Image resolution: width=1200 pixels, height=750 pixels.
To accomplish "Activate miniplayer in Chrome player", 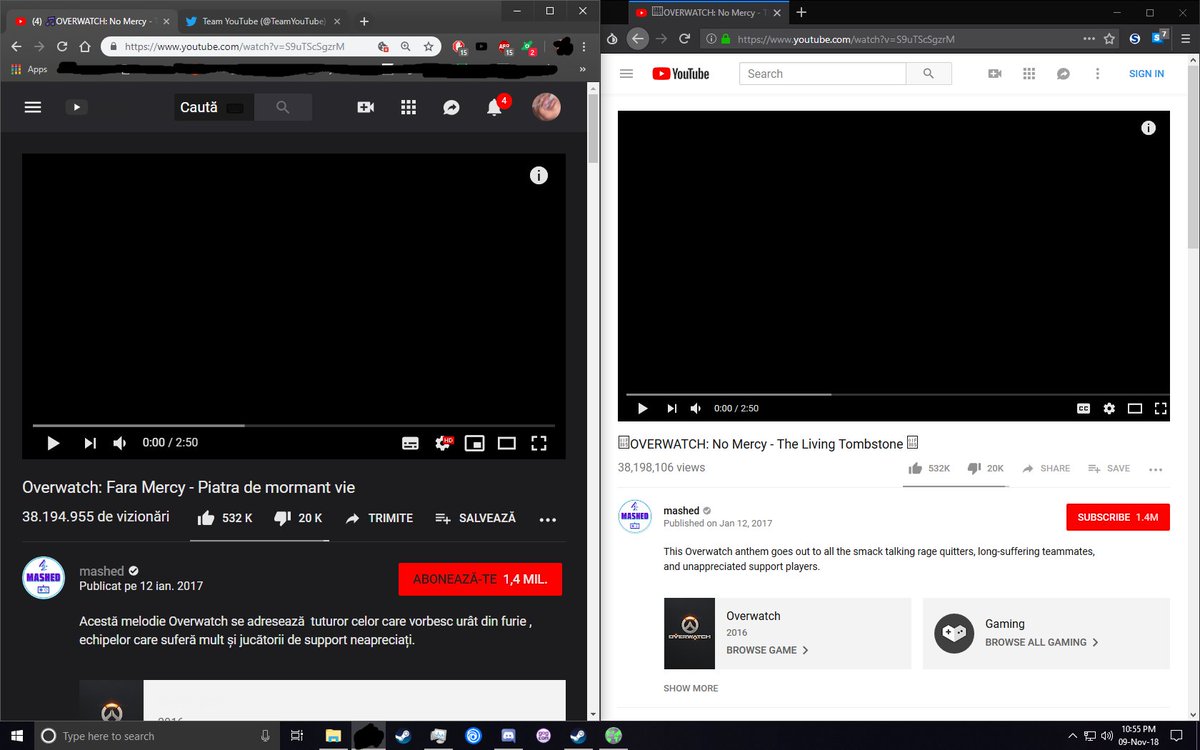I will (x=475, y=443).
